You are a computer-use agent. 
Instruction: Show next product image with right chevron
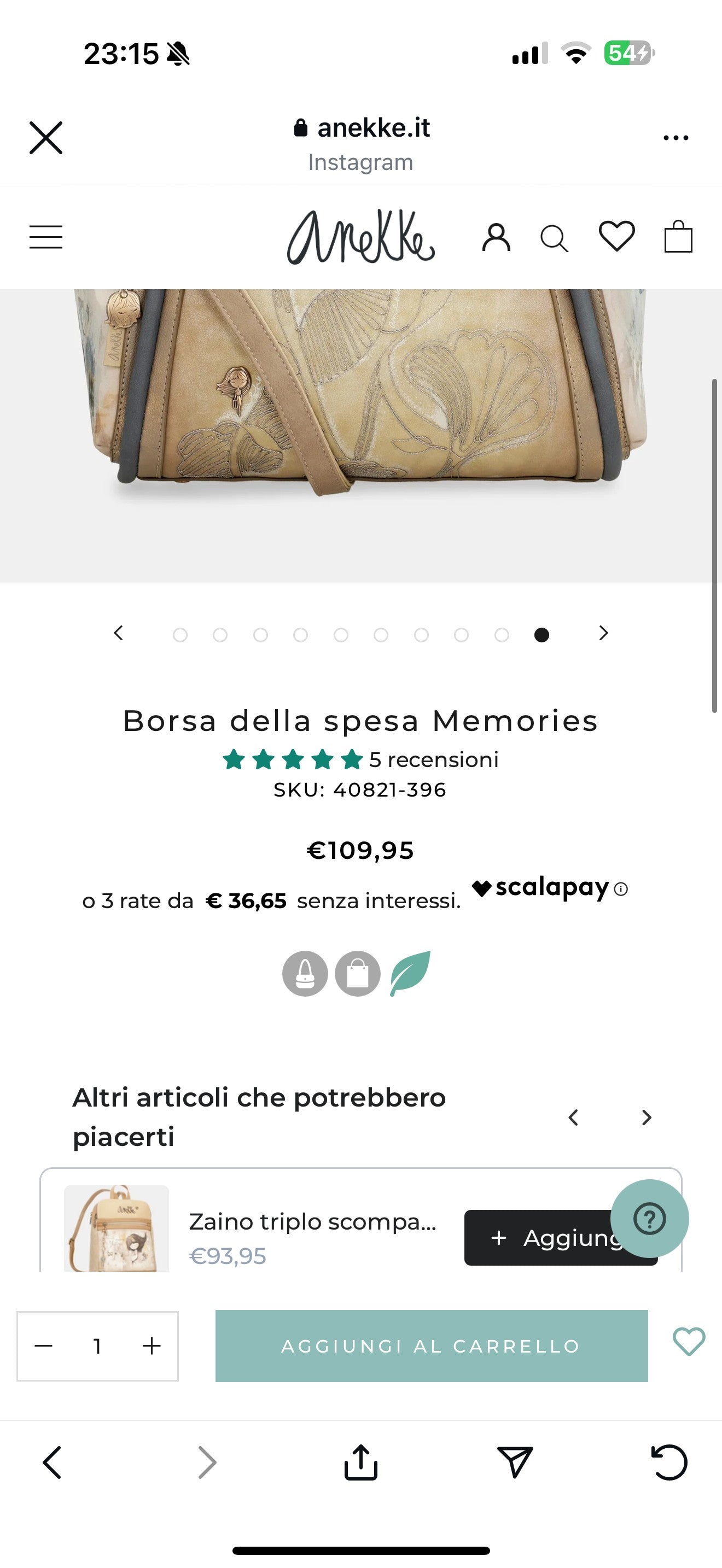coord(603,633)
